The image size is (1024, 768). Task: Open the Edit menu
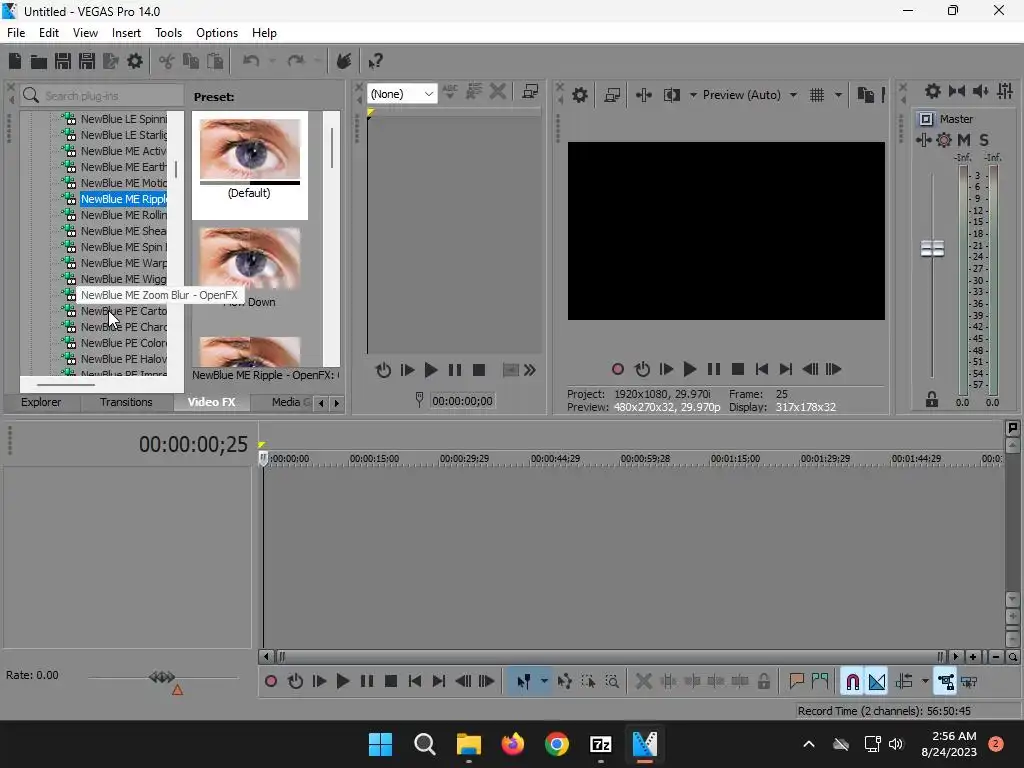[49, 33]
